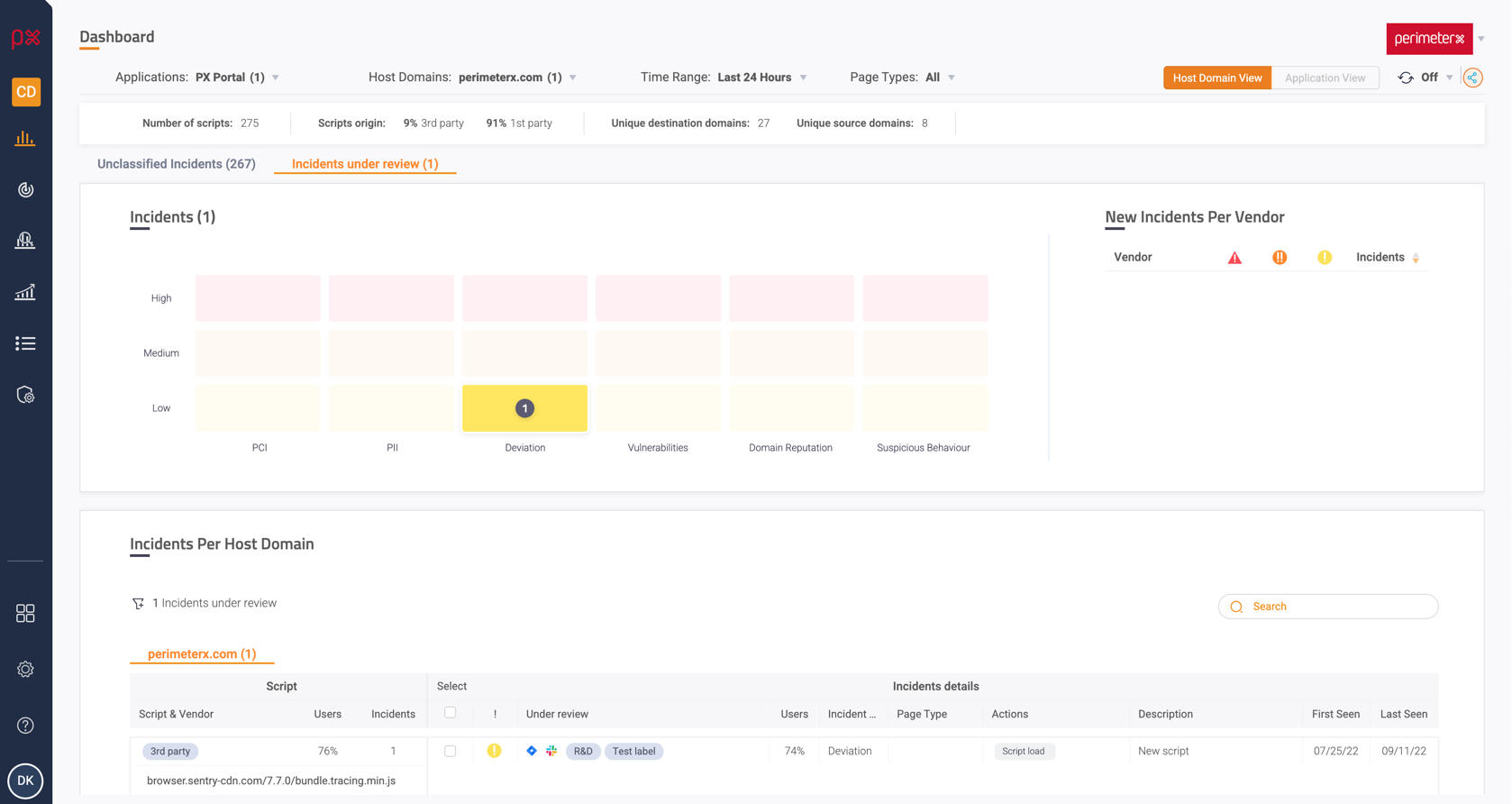Expand the Page Types dropdown

(x=952, y=78)
